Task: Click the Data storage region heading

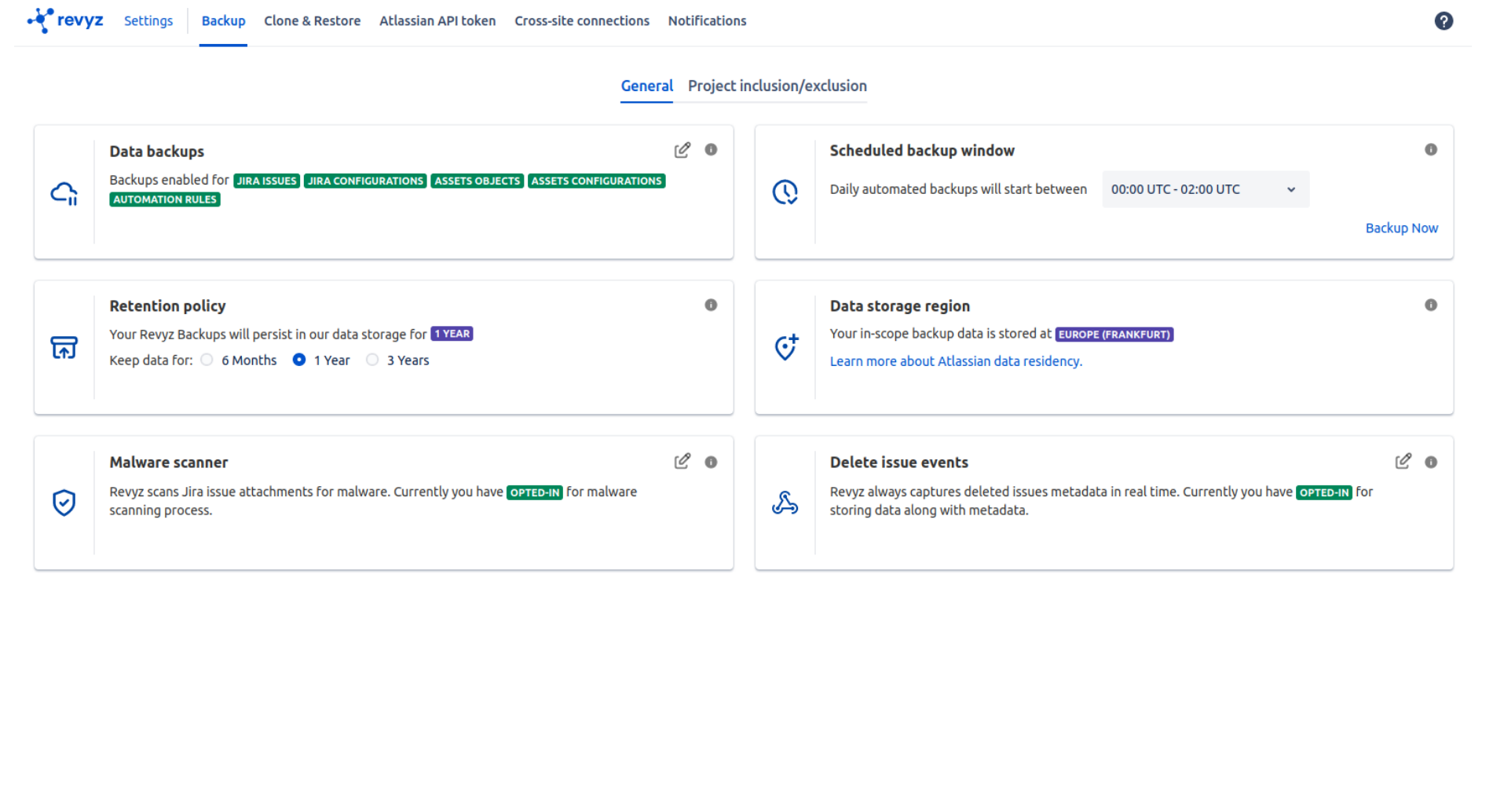Action: [899, 306]
